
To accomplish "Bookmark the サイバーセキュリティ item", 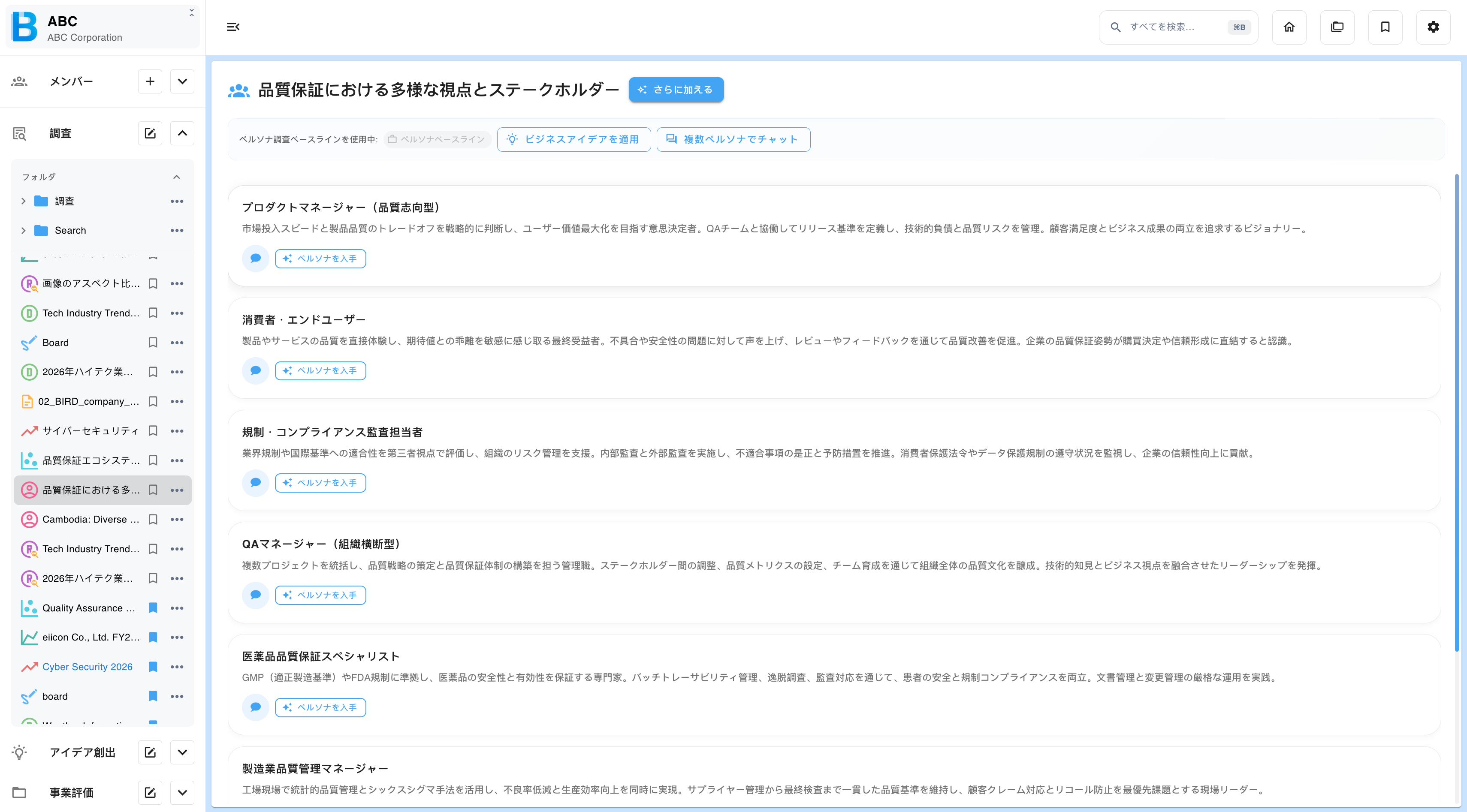I will pyautogui.click(x=153, y=431).
